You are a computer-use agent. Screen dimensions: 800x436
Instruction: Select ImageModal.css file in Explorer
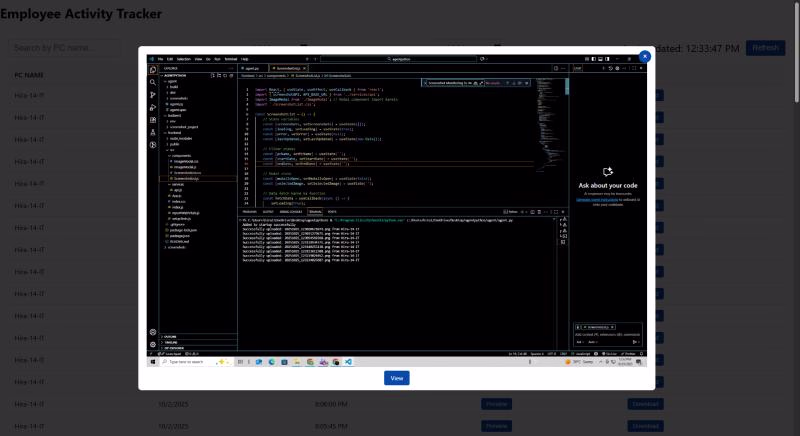tap(185, 161)
